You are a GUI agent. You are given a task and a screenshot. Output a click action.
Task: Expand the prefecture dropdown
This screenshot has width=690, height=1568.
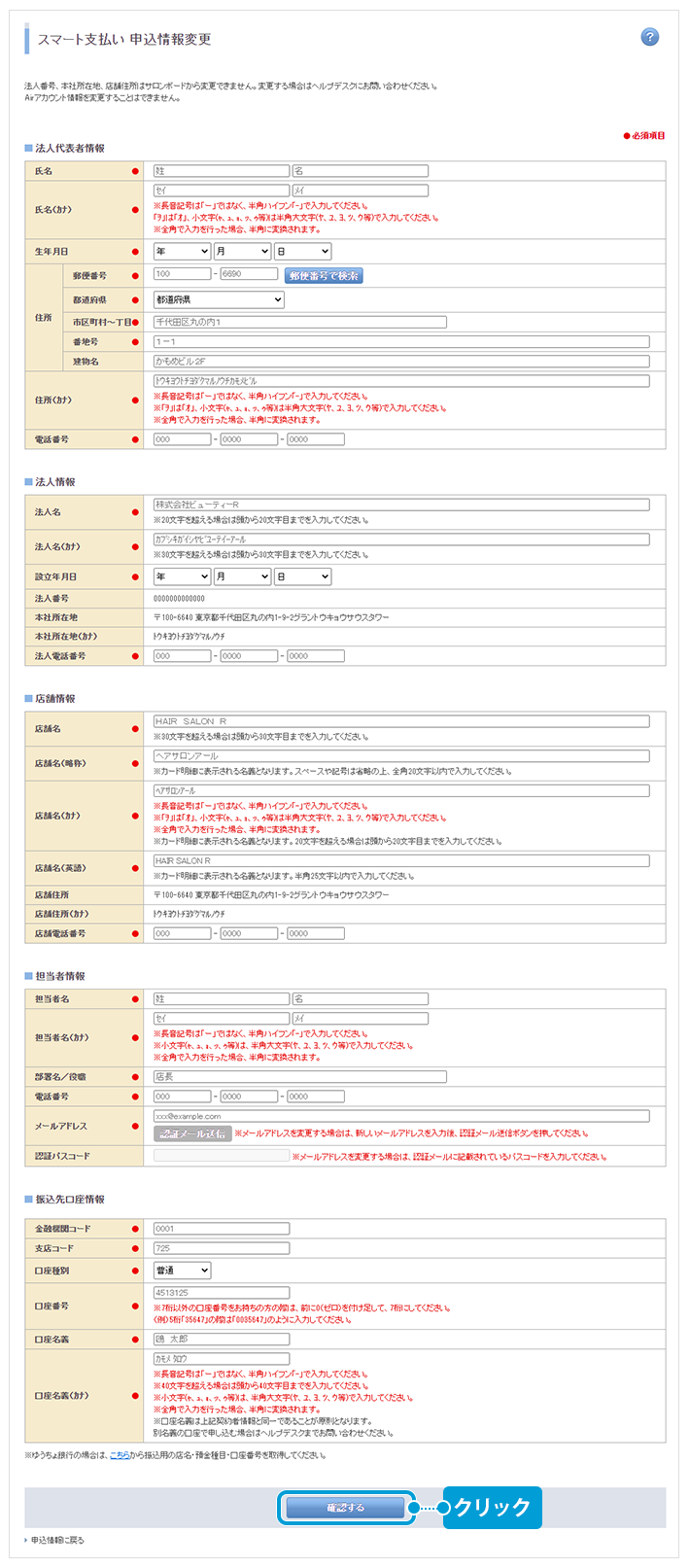pos(219,300)
